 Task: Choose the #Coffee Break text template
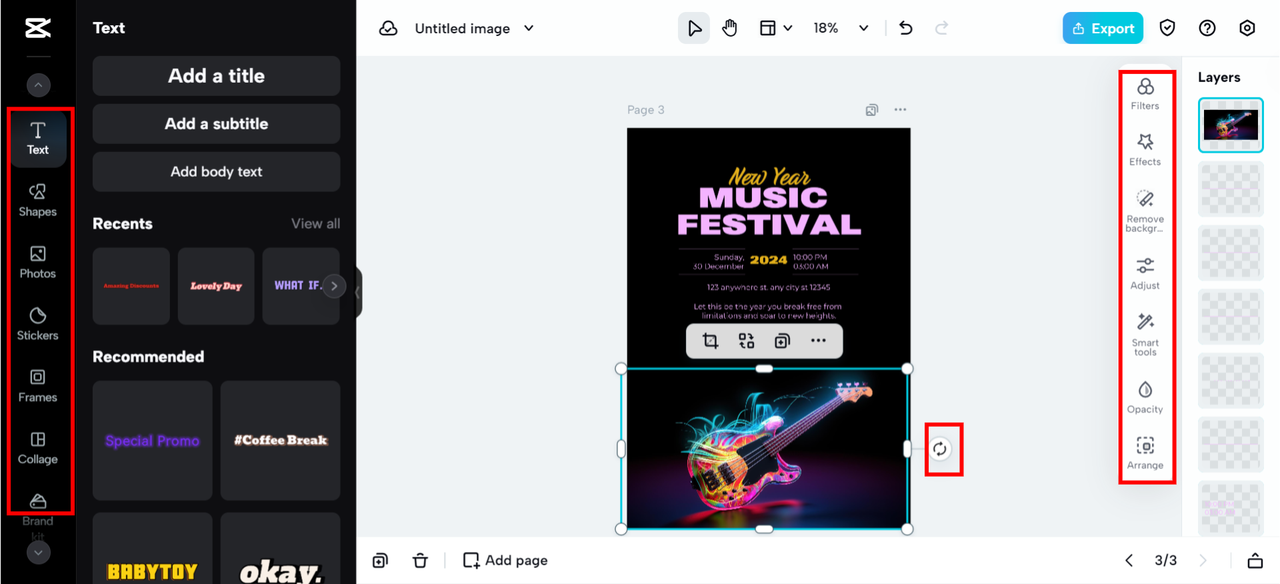[281, 440]
